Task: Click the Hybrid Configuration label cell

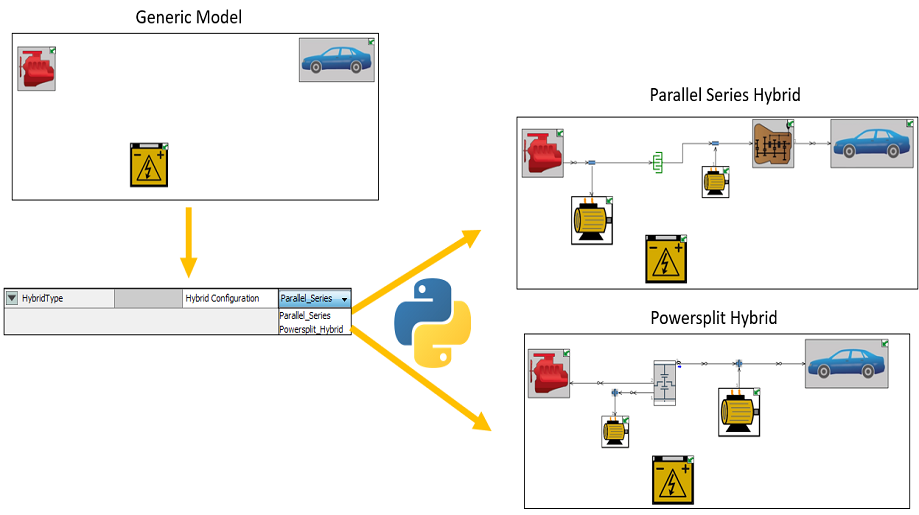Action: pyautogui.click(x=230, y=298)
